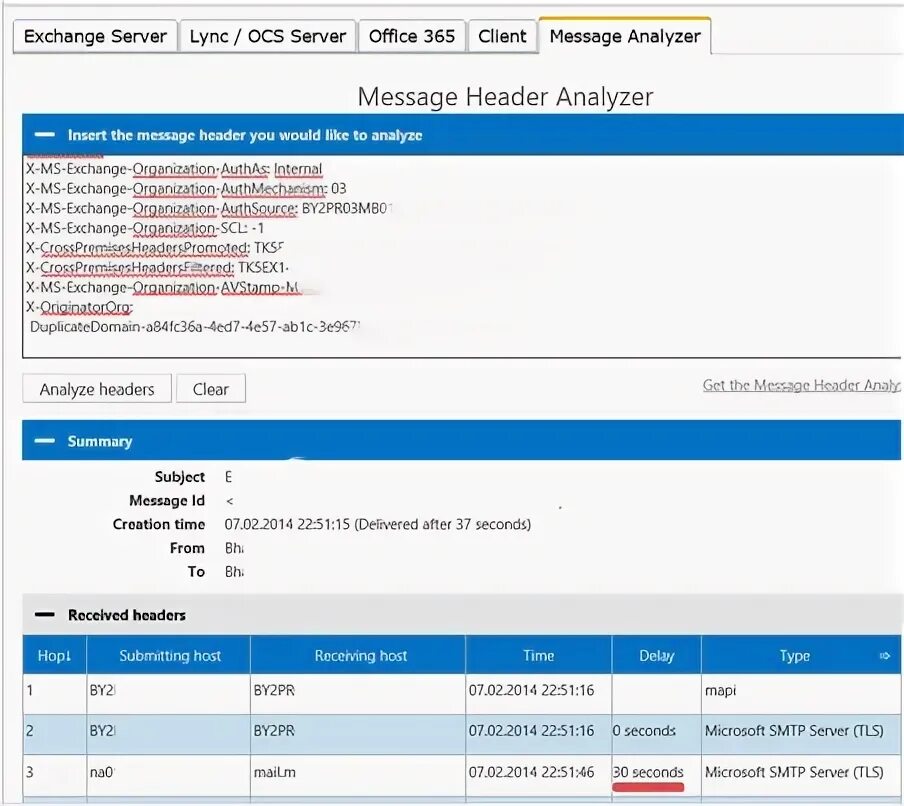Click the X-MS-Exchange-Organization-AuthAs: Internal line
904x806 pixels.
174,169
